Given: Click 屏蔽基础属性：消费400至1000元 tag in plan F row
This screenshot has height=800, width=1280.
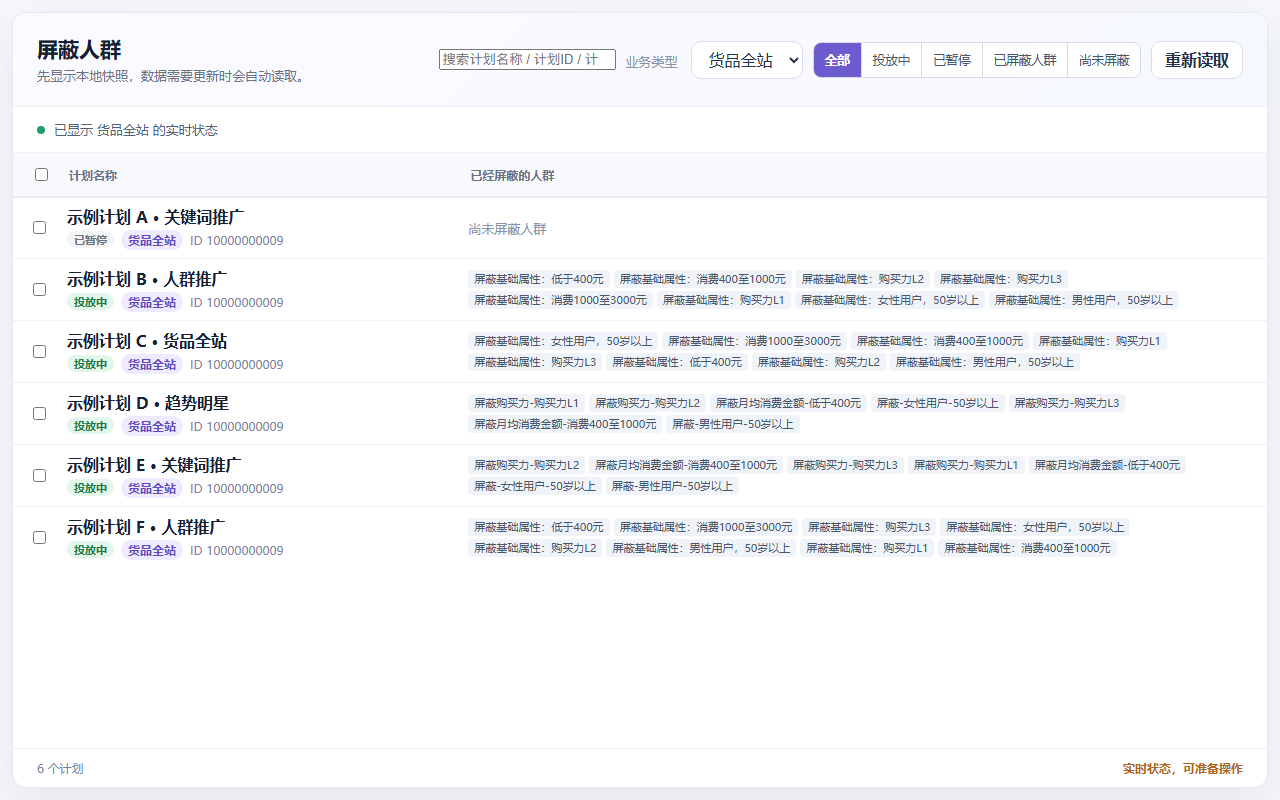Looking at the screenshot, I should point(1027,548).
